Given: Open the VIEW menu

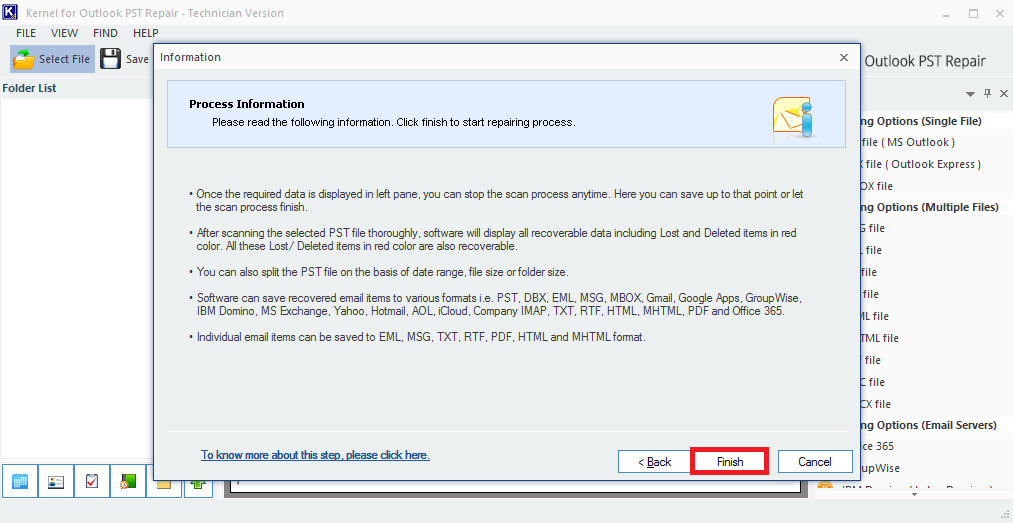Looking at the screenshot, I should coord(65,33).
